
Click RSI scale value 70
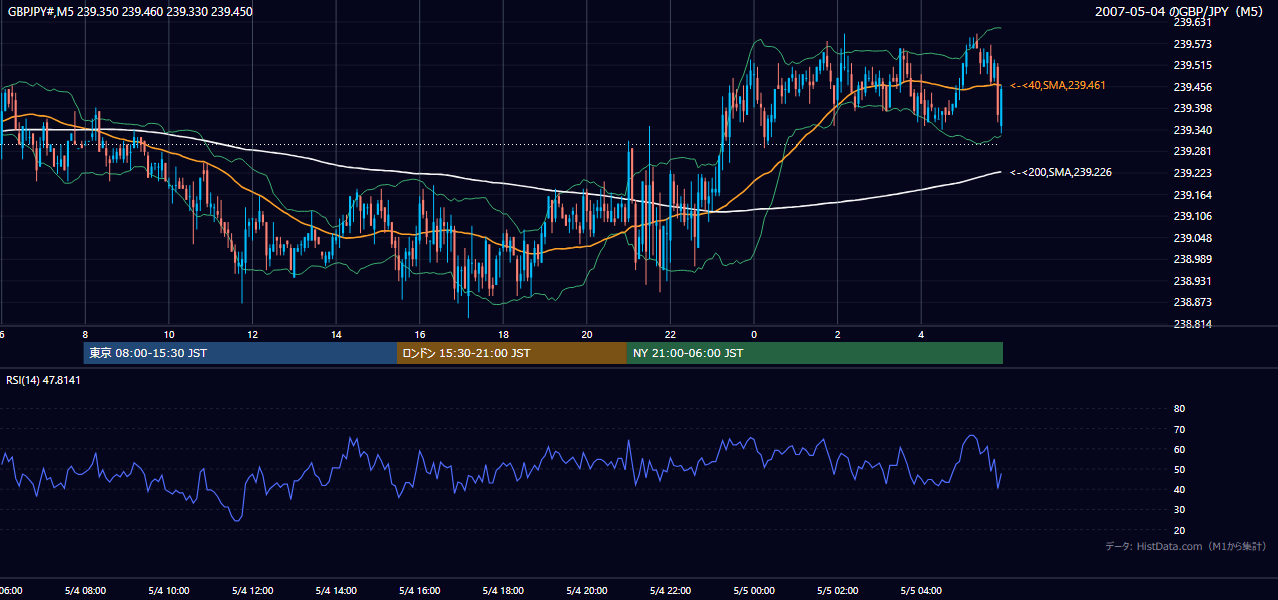tap(1179, 429)
